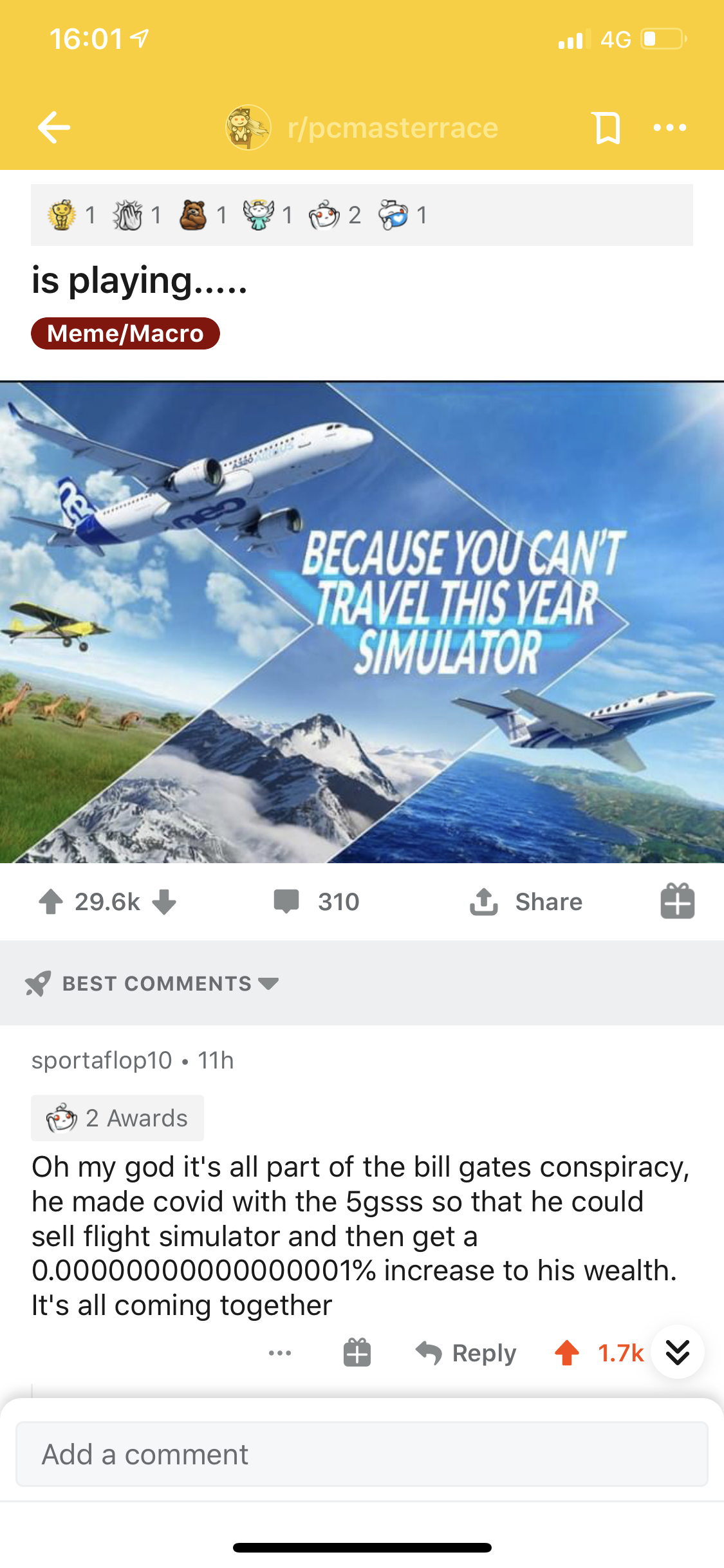View the comment's 2 Awards
Viewport: 724px width, 1568px height.
(117, 1118)
